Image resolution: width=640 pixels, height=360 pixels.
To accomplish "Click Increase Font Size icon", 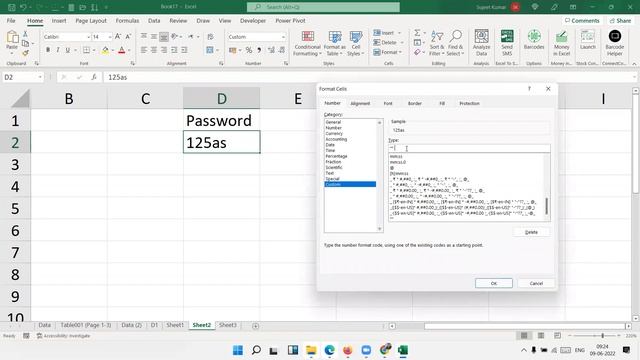I will click(118, 36).
